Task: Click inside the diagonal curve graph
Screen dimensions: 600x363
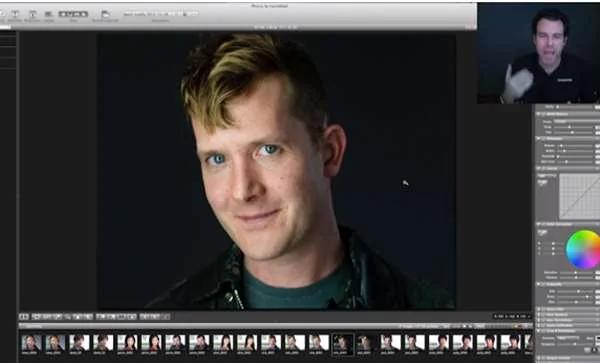Action: [579, 197]
